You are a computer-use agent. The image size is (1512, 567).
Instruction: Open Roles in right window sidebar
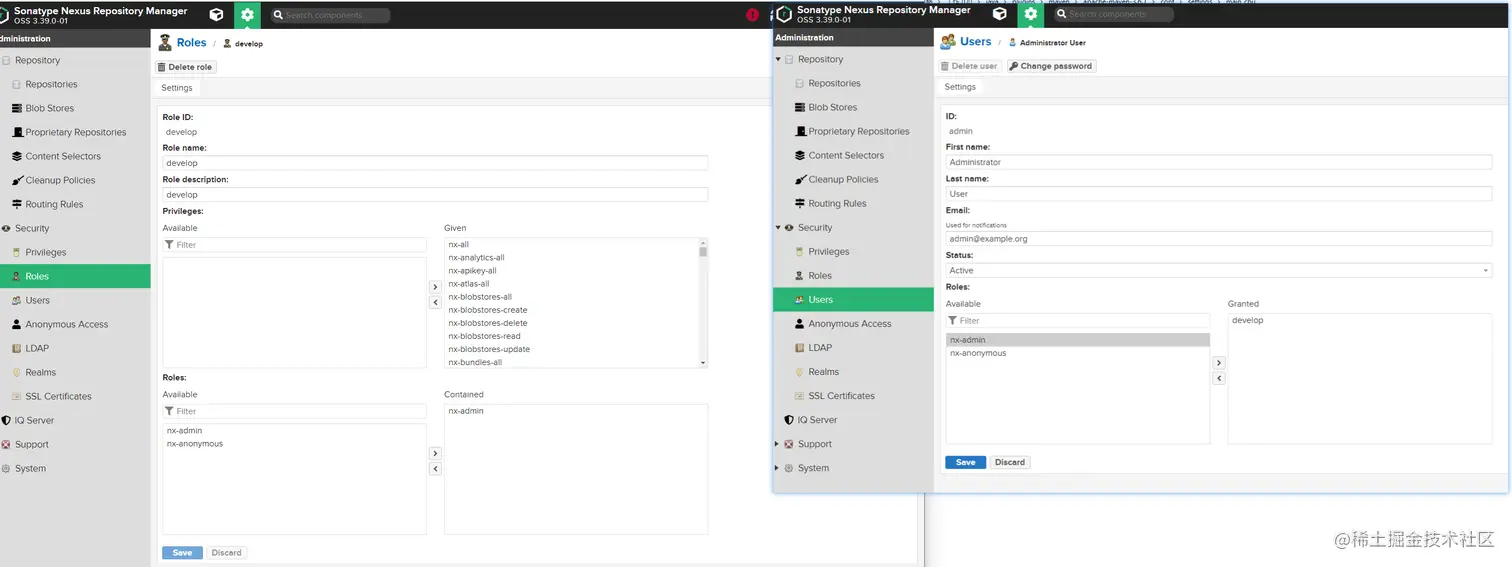pos(820,275)
